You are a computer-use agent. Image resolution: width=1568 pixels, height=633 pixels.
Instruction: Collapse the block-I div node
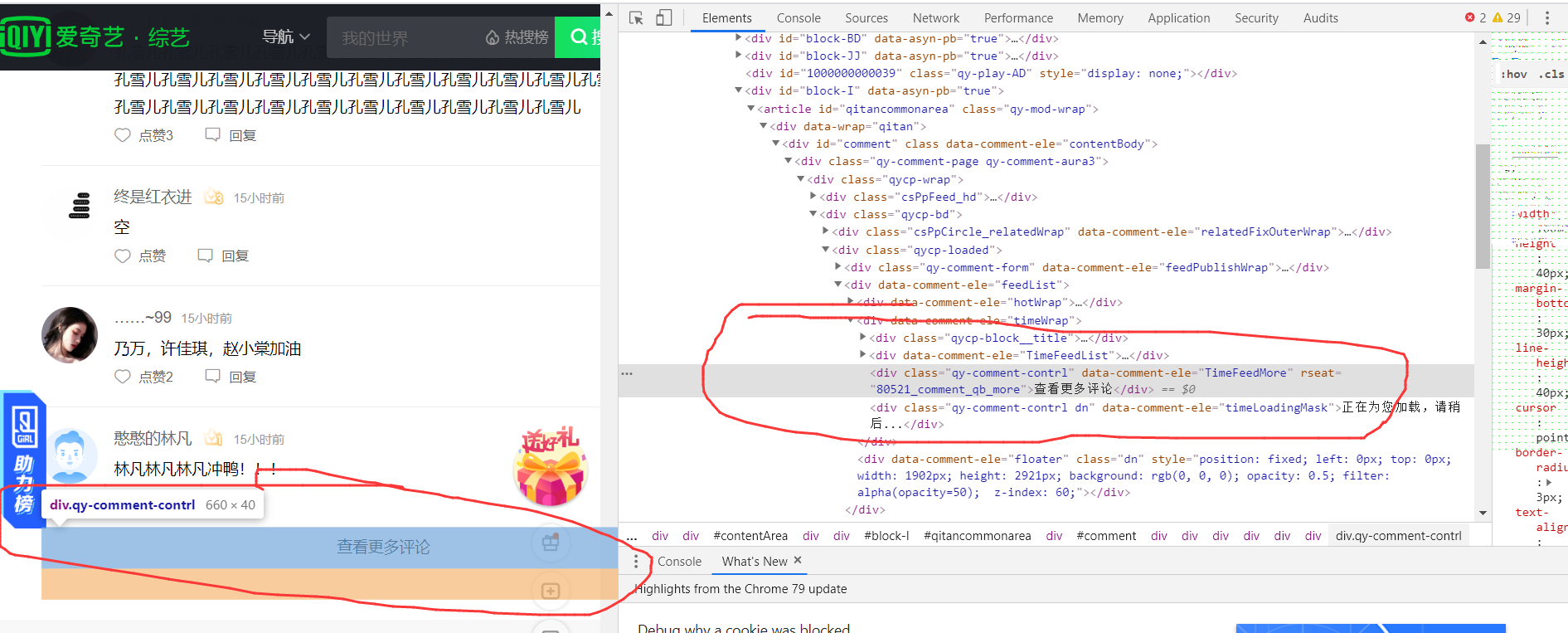pos(739,90)
